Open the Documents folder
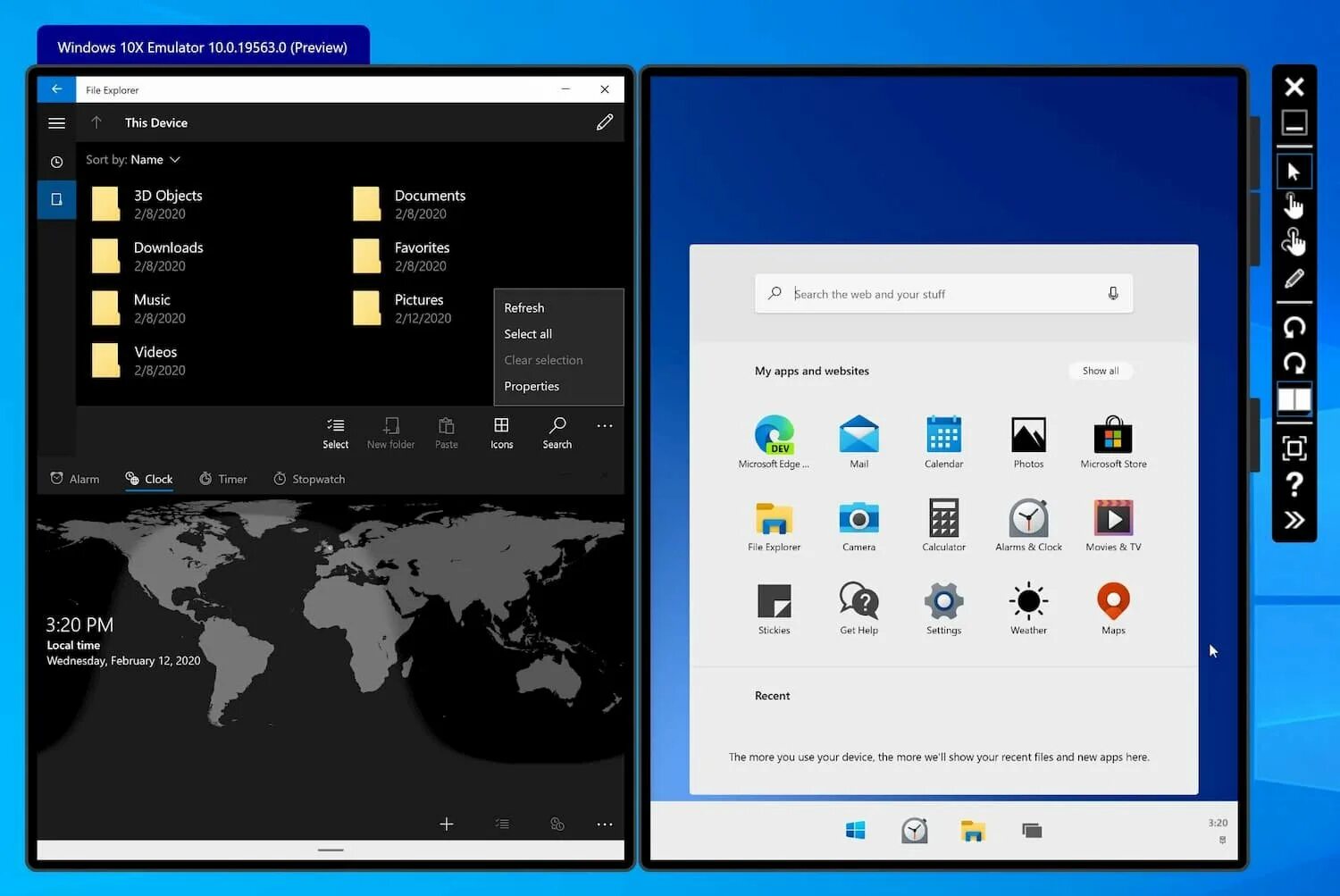1340x896 pixels. click(x=410, y=204)
